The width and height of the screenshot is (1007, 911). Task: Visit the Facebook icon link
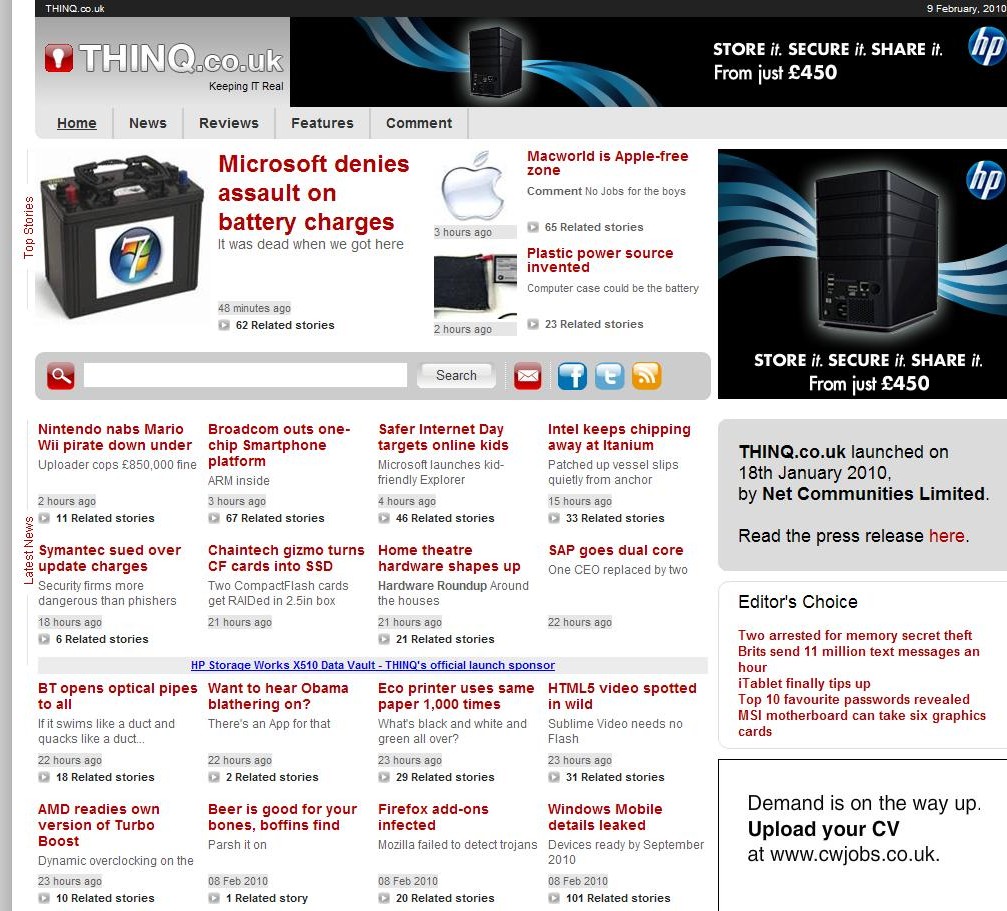(572, 376)
